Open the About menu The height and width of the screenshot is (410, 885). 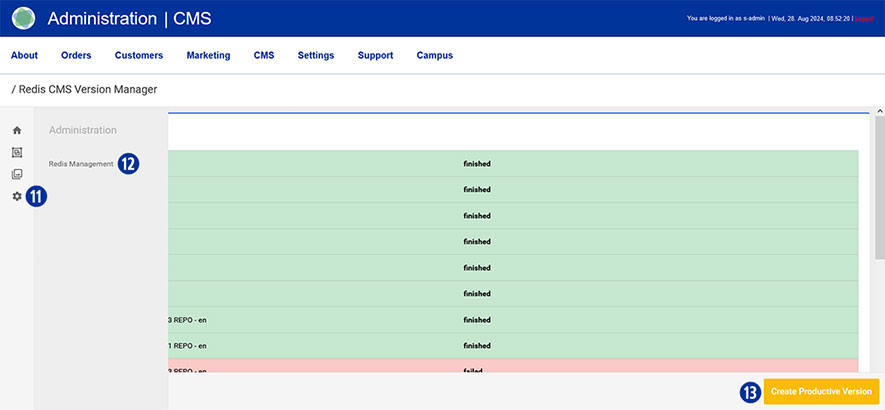click(24, 55)
